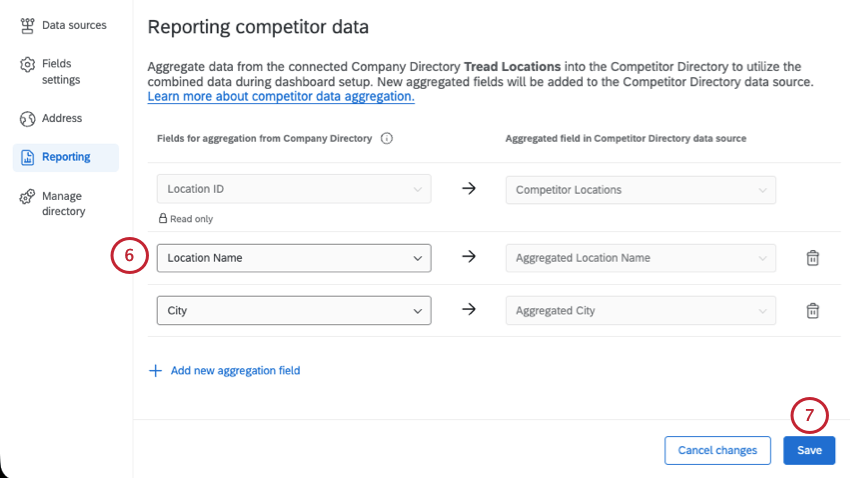Delete the City aggregation row
850x478 pixels.
813,311
